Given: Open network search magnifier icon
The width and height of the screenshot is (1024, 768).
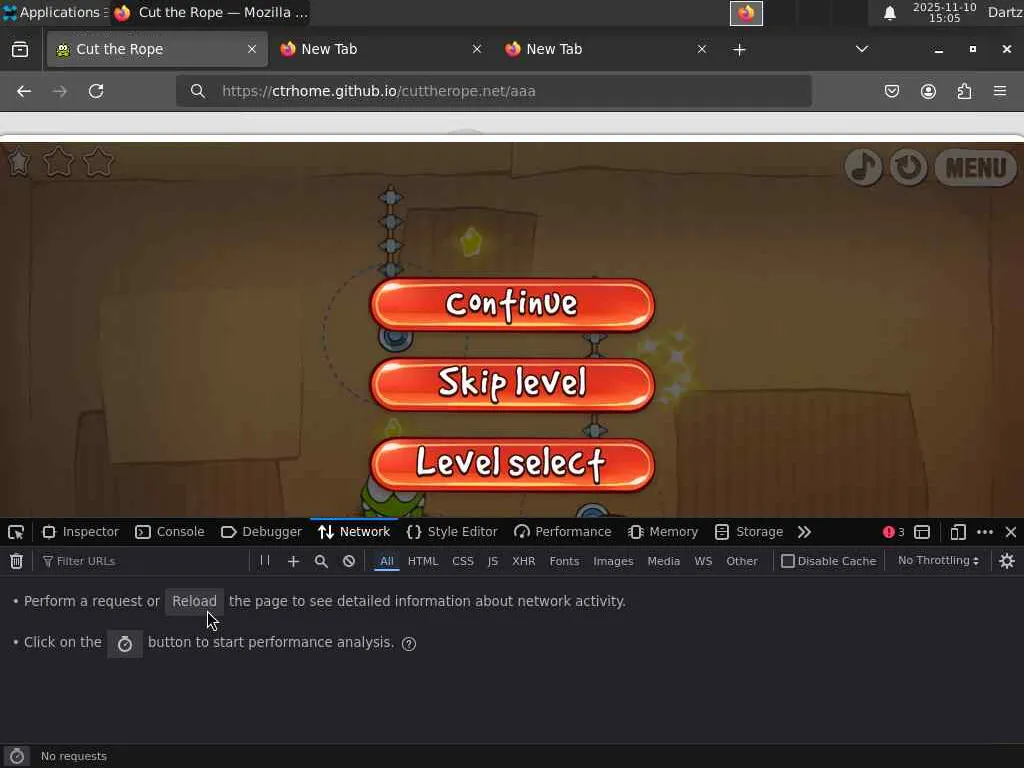Looking at the screenshot, I should 321,561.
